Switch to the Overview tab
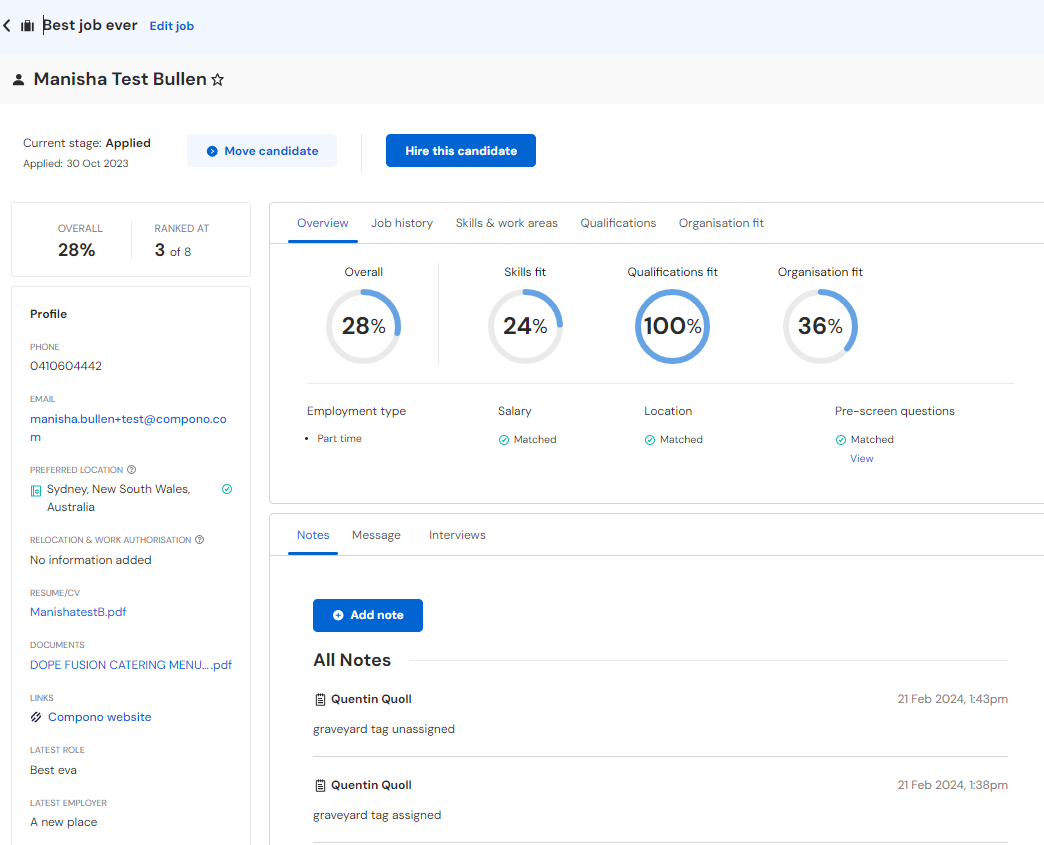 pyautogui.click(x=322, y=223)
